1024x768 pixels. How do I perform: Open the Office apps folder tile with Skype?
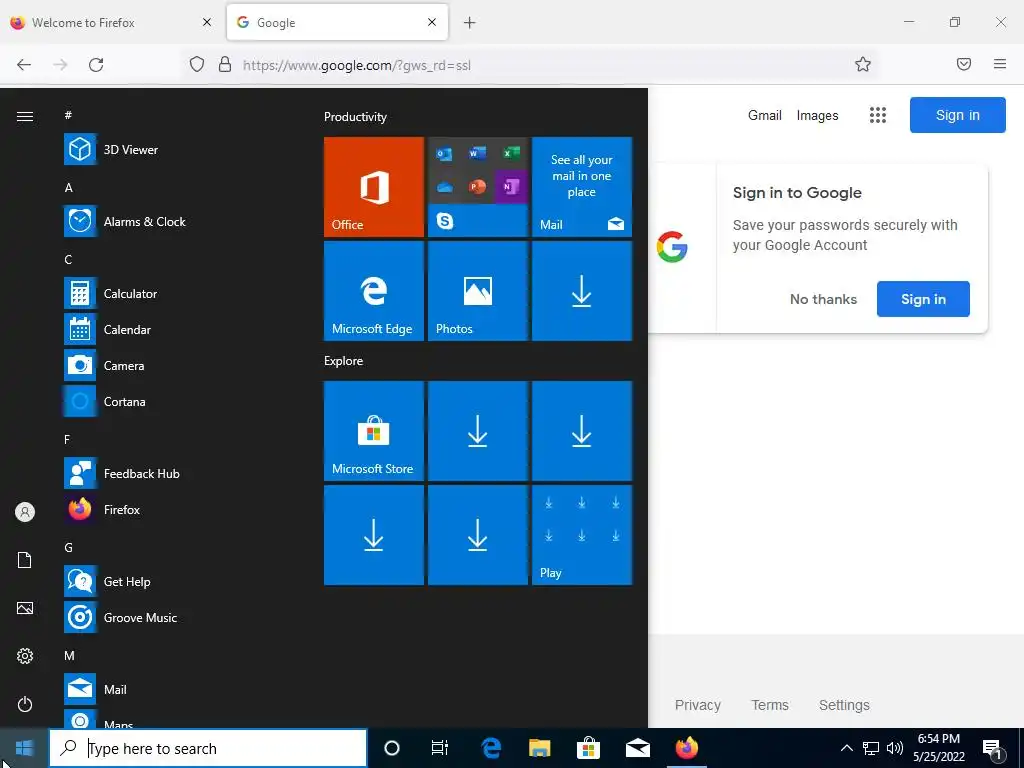[x=477, y=187]
